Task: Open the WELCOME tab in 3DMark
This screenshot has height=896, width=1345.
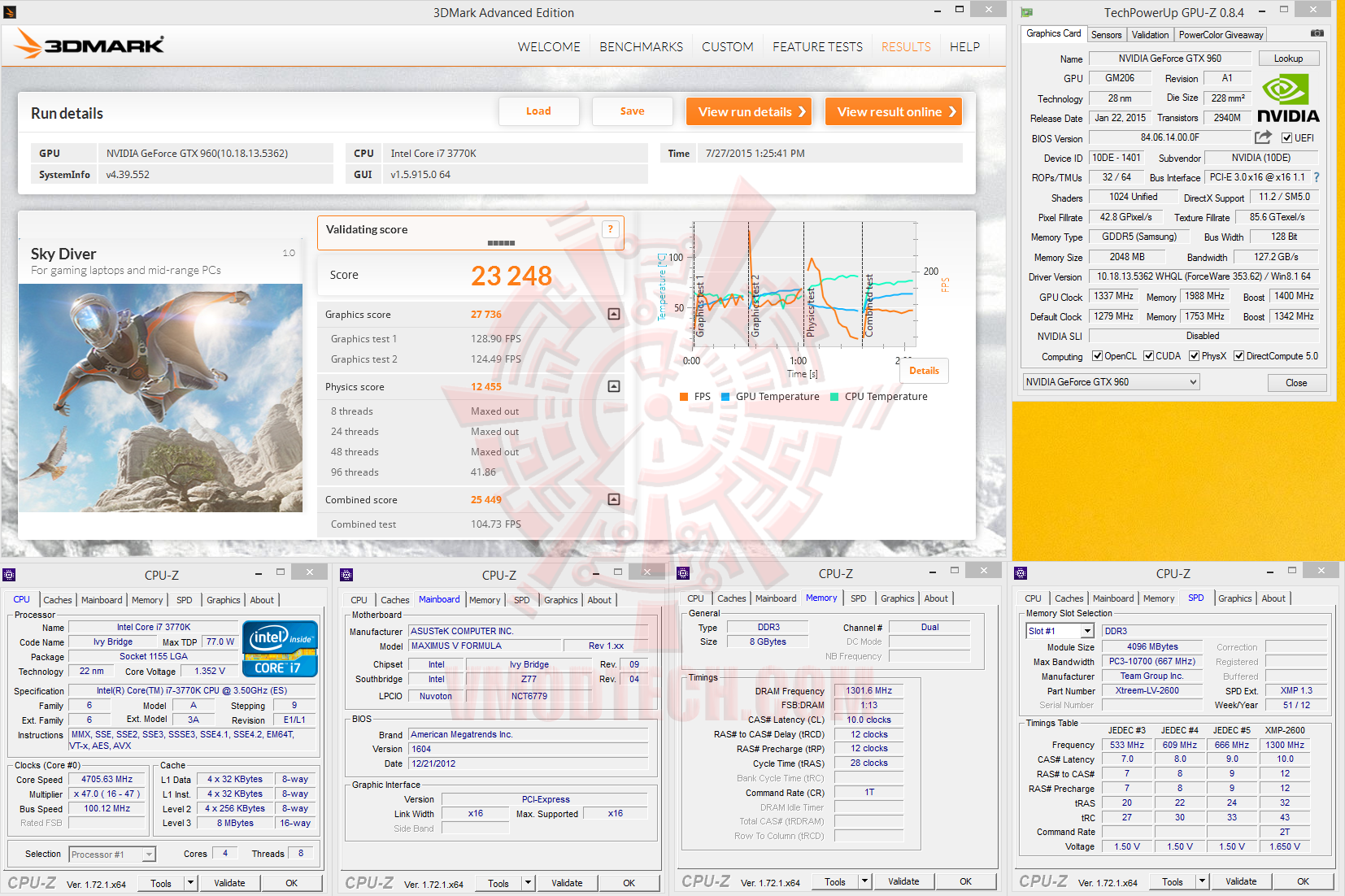Action: pyautogui.click(x=549, y=47)
